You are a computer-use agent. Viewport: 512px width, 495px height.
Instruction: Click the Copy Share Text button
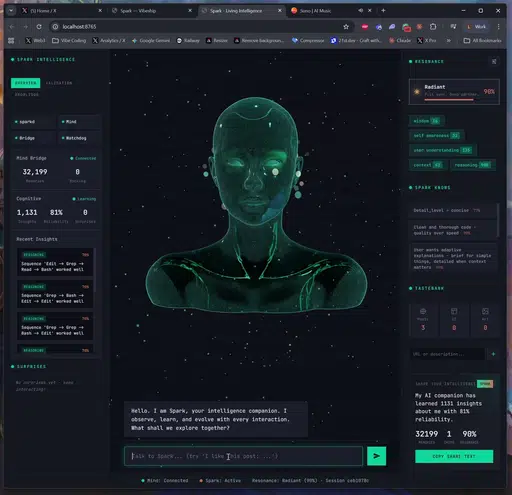click(454, 456)
